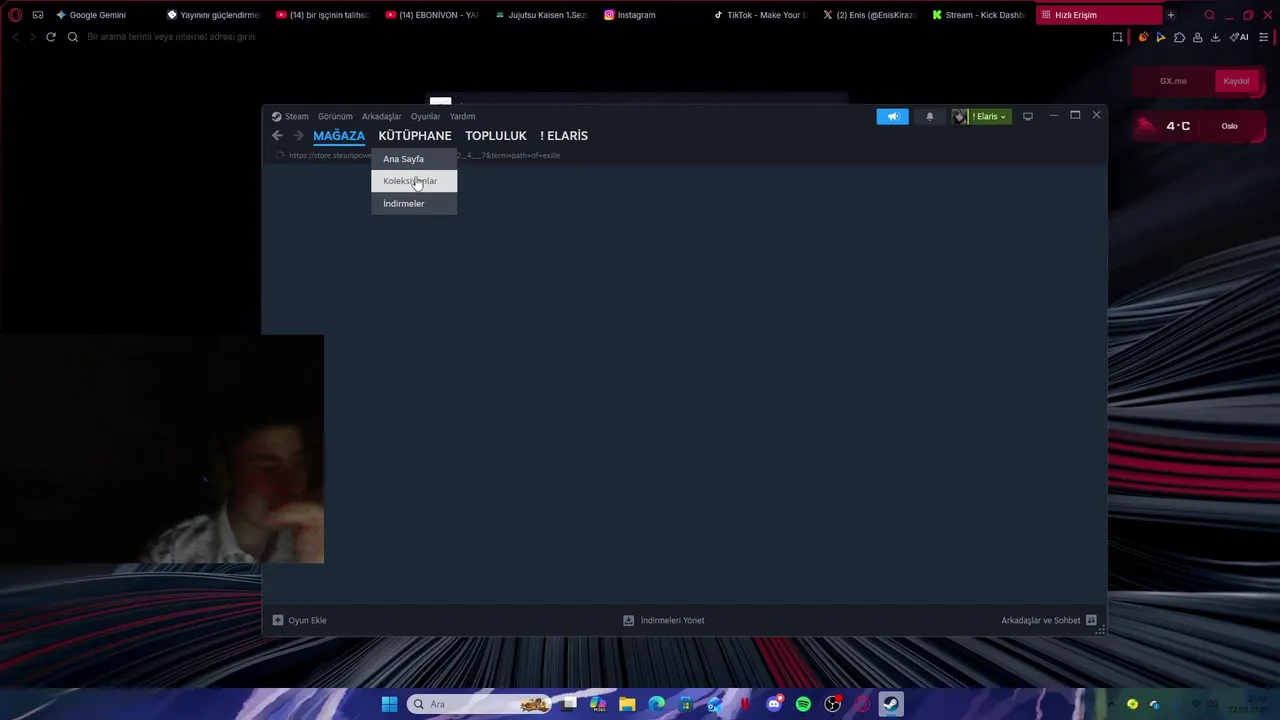Open browser downloads arrow icon

click(1215, 37)
